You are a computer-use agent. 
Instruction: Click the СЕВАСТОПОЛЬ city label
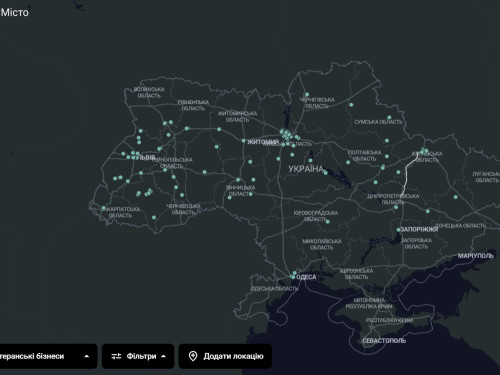point(384,341)
